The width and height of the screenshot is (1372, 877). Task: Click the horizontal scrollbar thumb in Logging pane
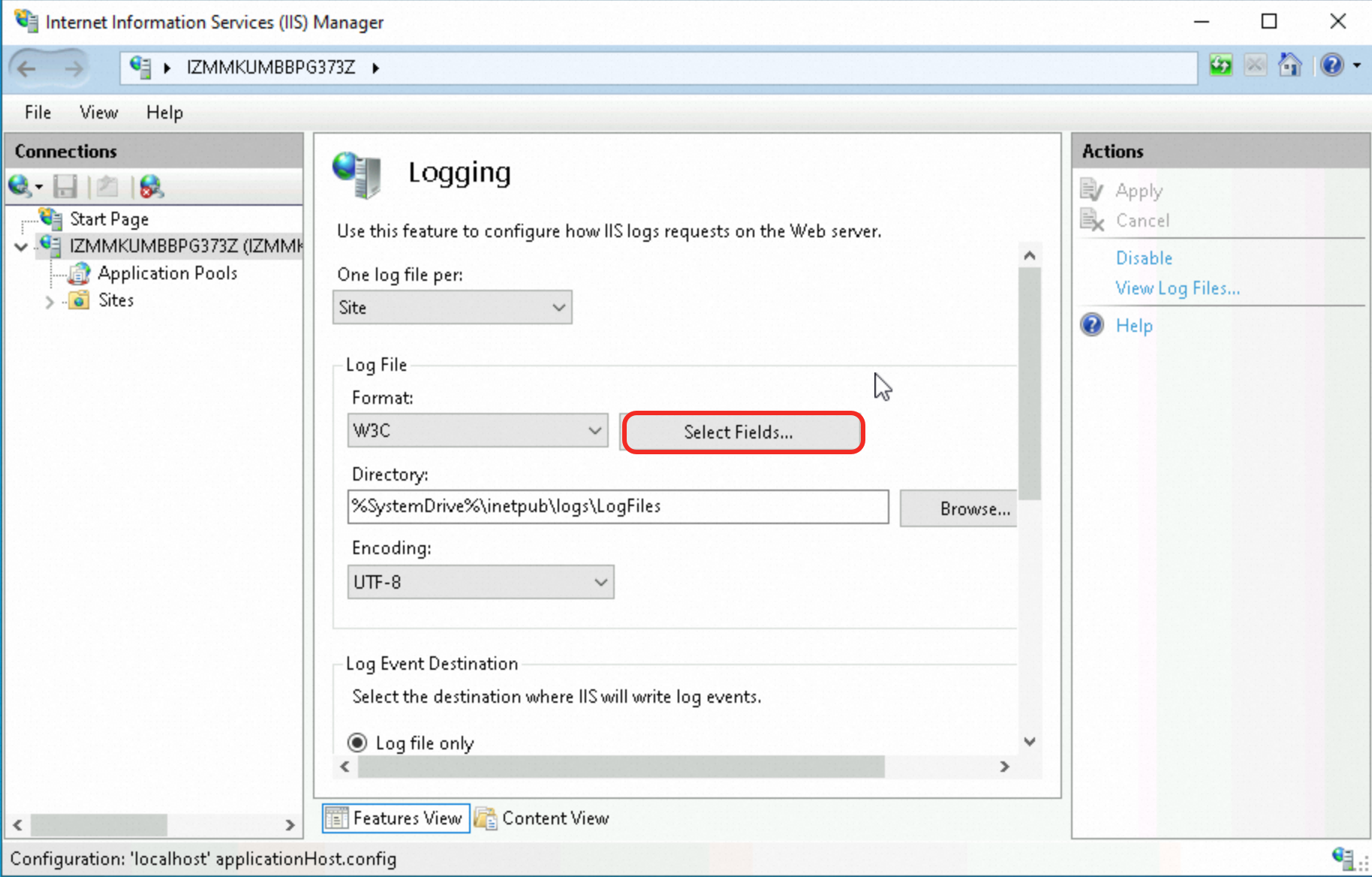click(621, 767)
